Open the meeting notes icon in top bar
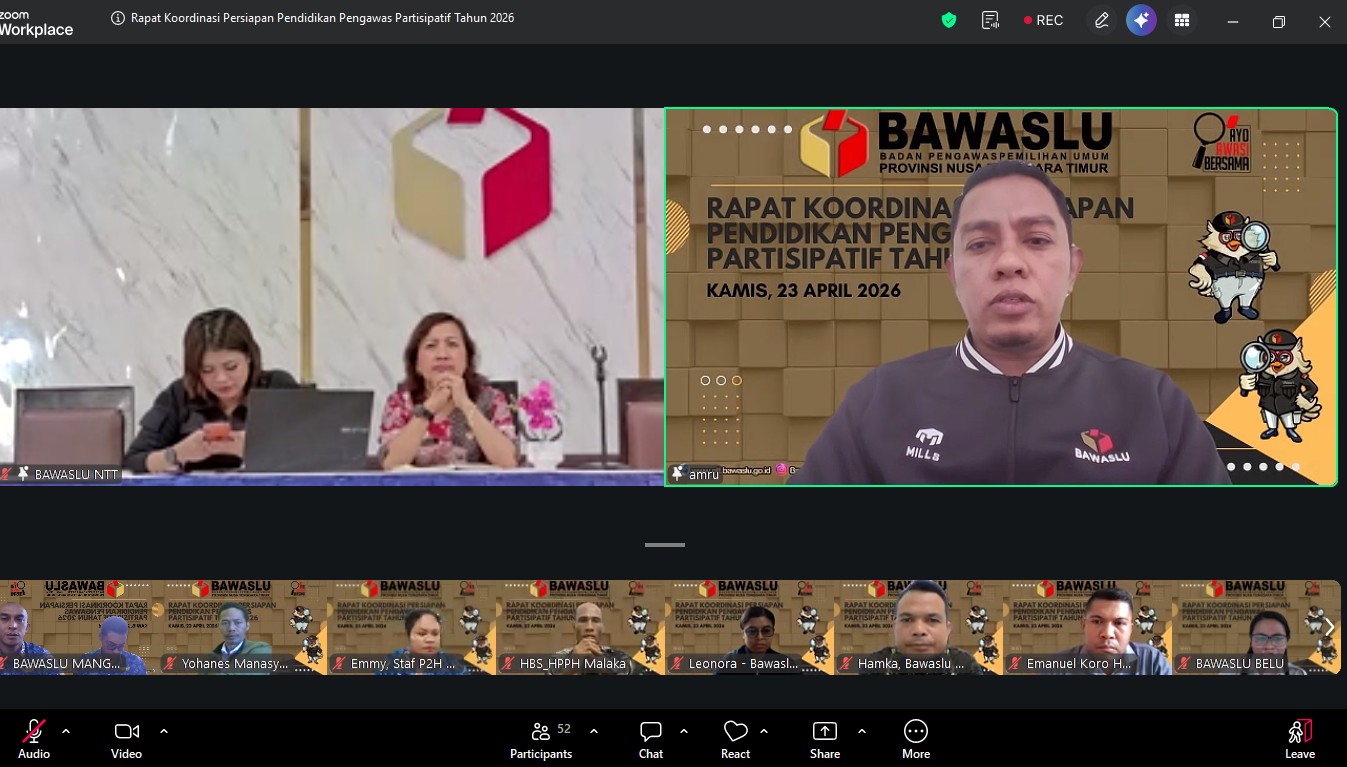 (x=991, y=20)
